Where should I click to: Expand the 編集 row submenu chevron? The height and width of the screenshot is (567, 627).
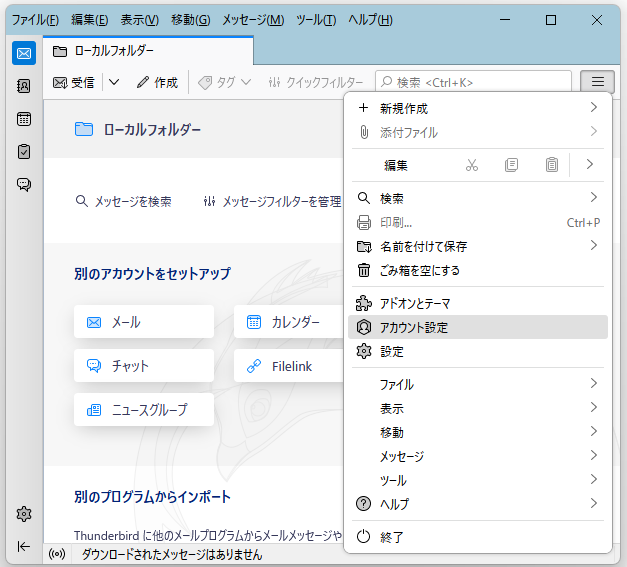pyautogui.click(x=589, y=164)
